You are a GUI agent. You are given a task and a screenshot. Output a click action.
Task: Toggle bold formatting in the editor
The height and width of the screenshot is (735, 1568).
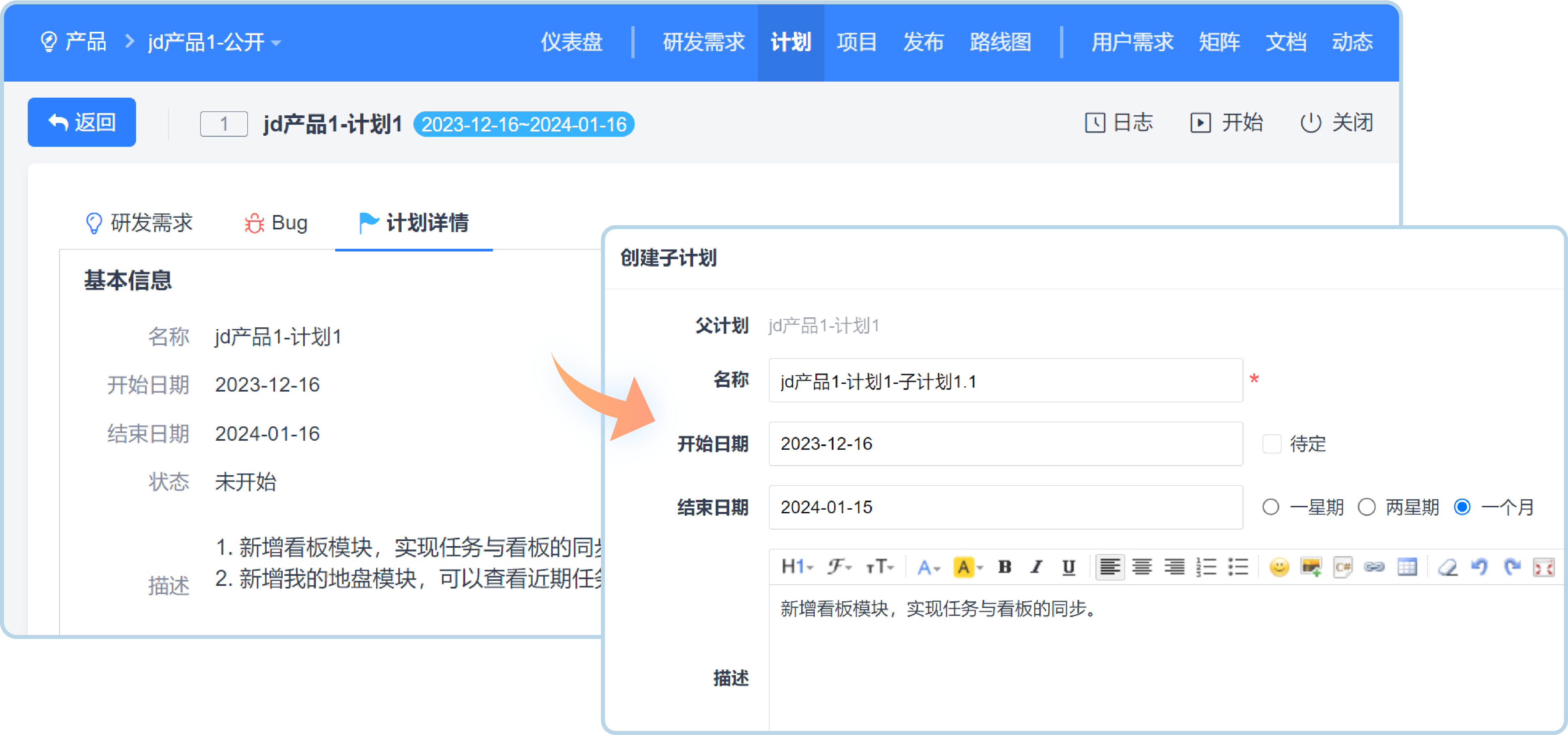(1004, 567)
